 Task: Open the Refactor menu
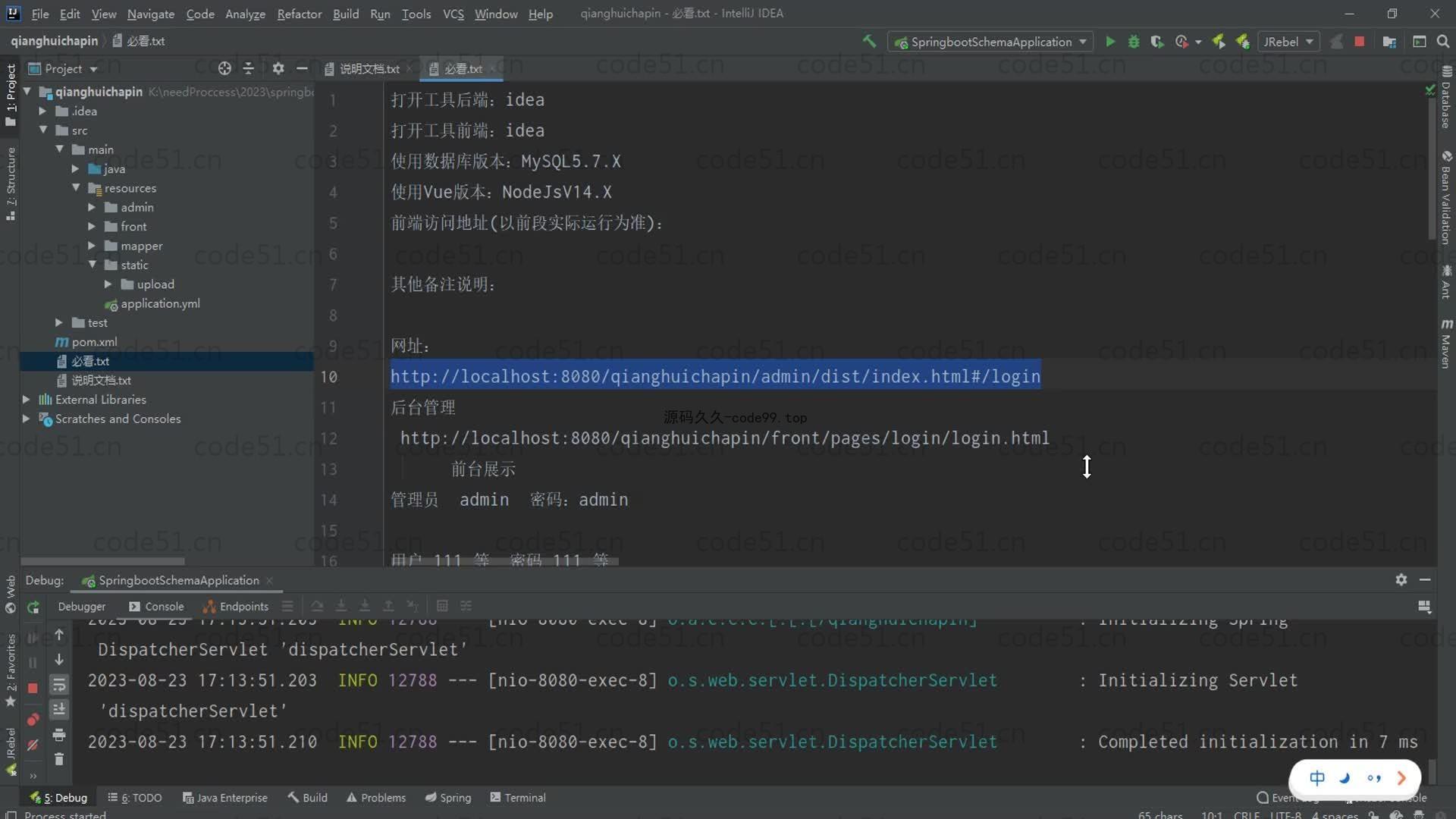coord(299,14)
